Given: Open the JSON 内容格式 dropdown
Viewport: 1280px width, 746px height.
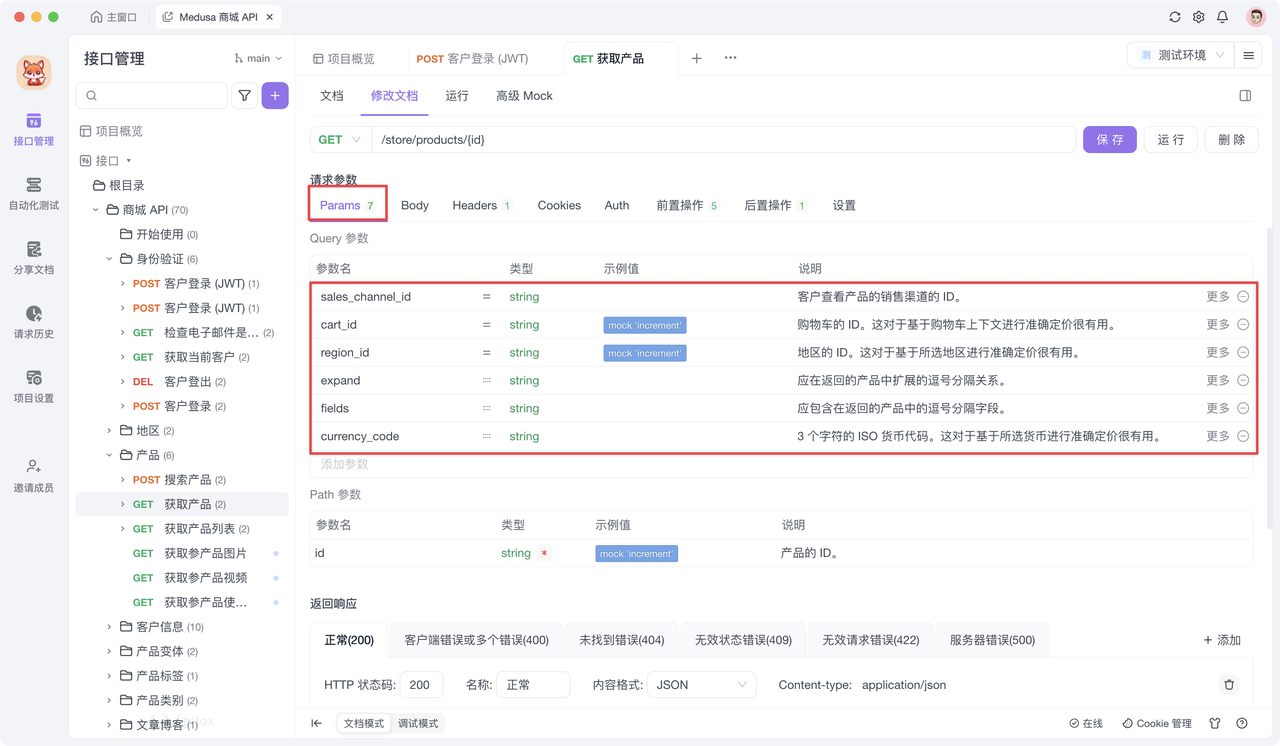Looking at the screenshot, I should 700,685.
